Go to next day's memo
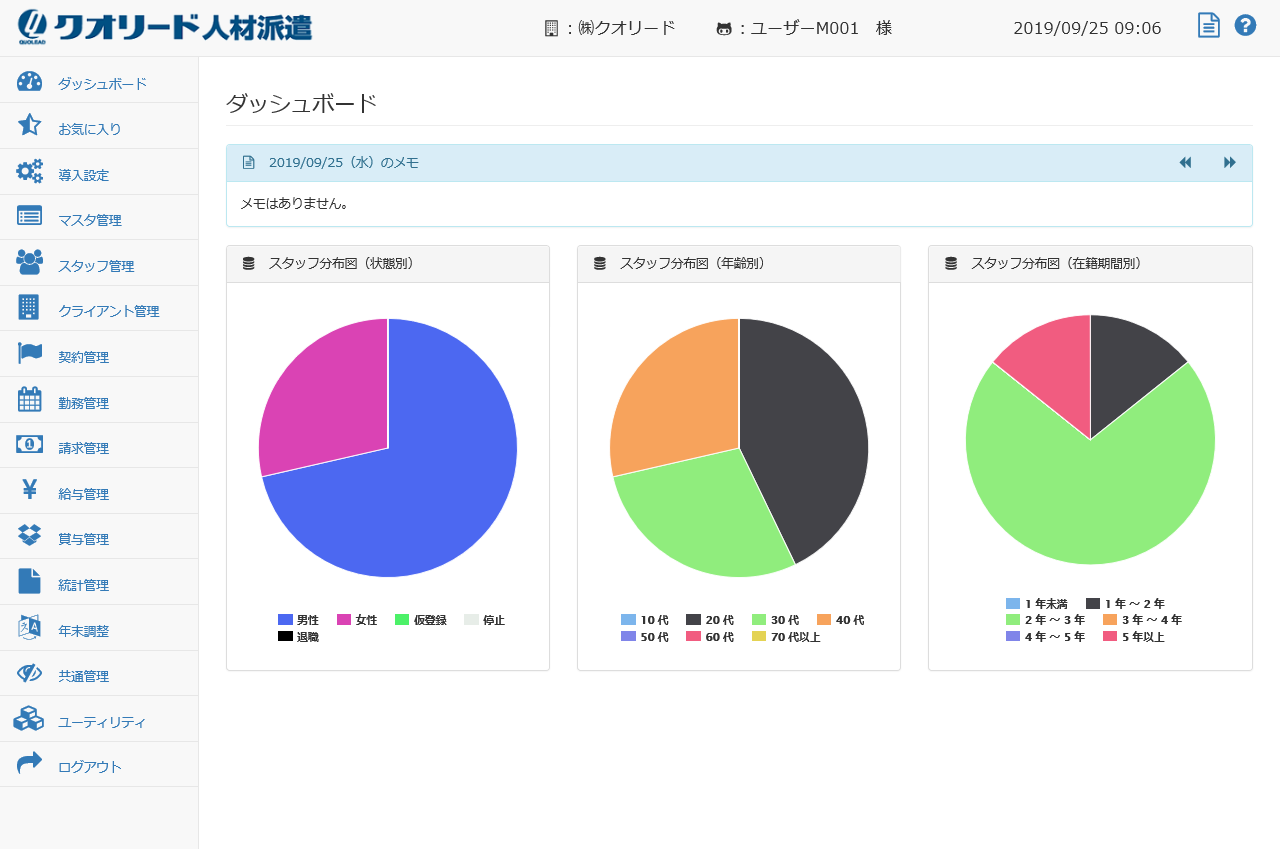The height and width of the screenshot is (849, 1280). point(1229,163)
